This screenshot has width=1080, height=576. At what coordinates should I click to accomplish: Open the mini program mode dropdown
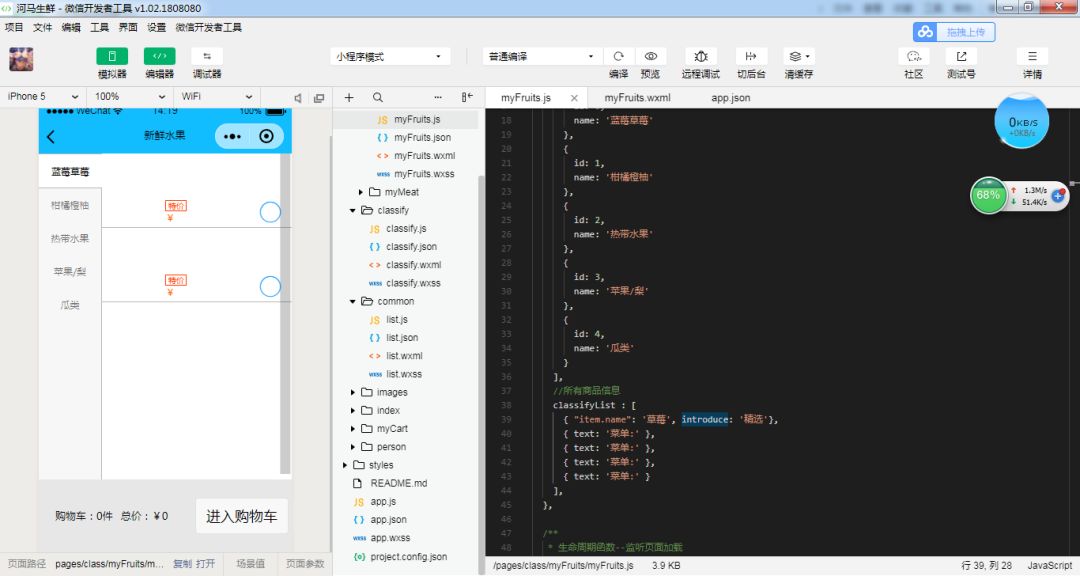(390, 56)
